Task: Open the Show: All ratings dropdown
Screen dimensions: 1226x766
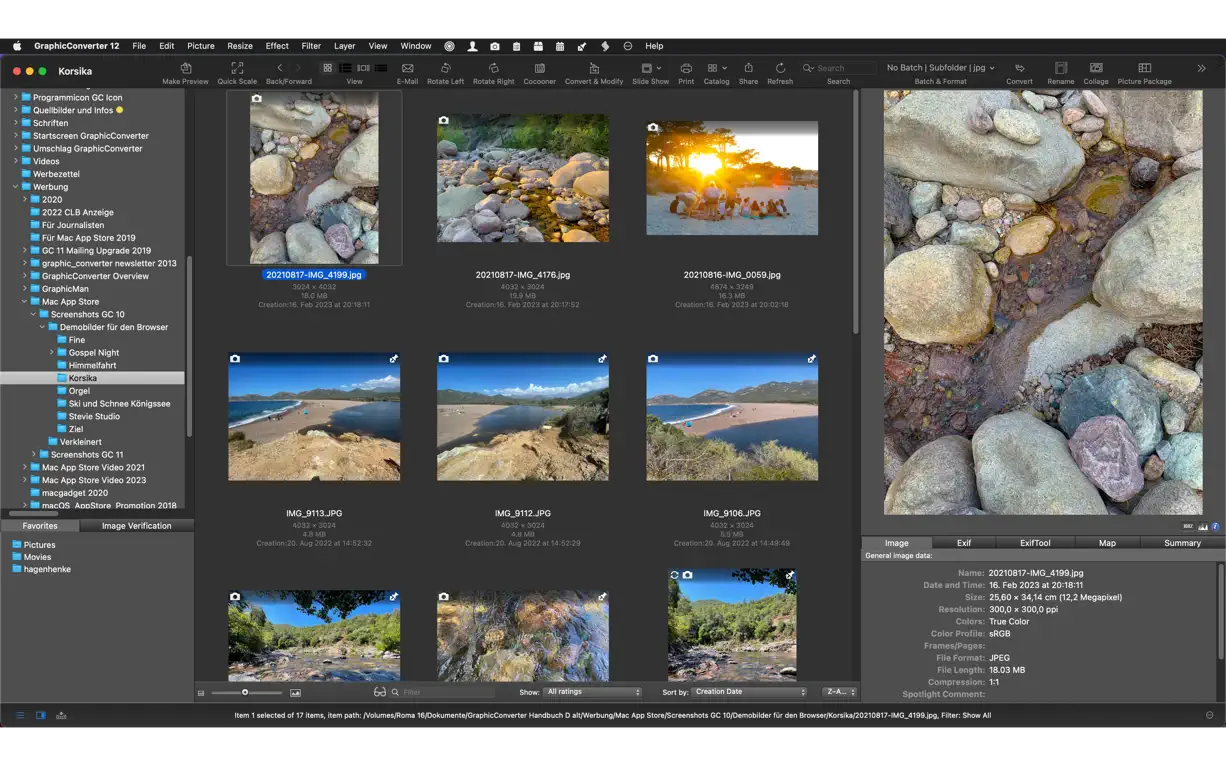Action: pyautogui.click(x=594, y=691)
